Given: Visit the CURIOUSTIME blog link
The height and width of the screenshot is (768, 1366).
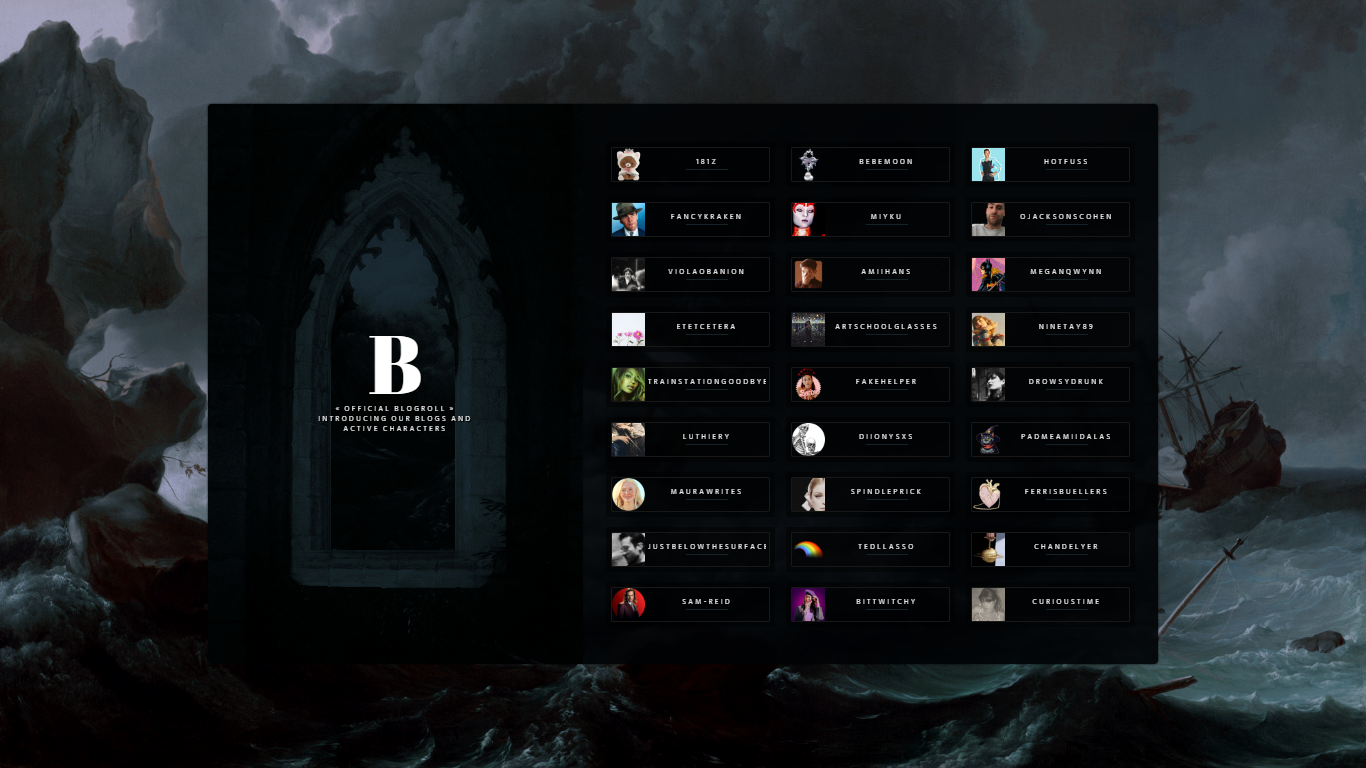Looking at the screenshot, I should coord(1066,602).
